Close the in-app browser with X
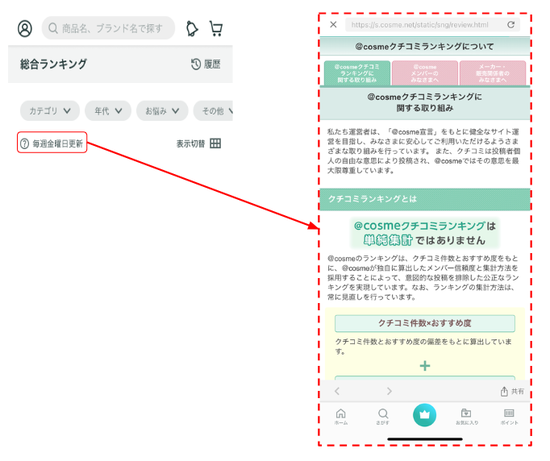Viewport: 550px width, 461px height. click(x=333, y=25)
